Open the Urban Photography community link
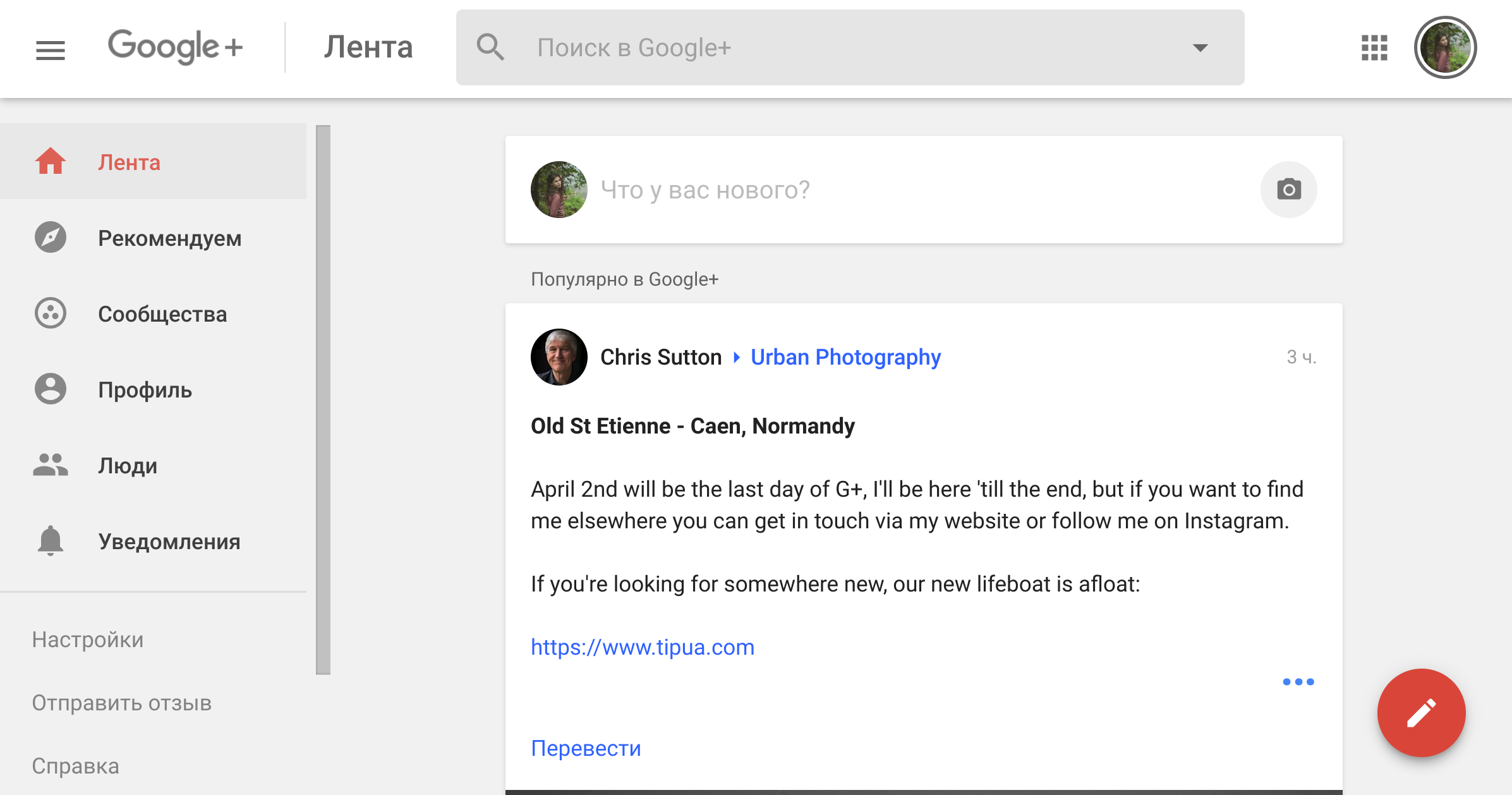Viewport: 1512px width, 795px height. coord(845,357)
